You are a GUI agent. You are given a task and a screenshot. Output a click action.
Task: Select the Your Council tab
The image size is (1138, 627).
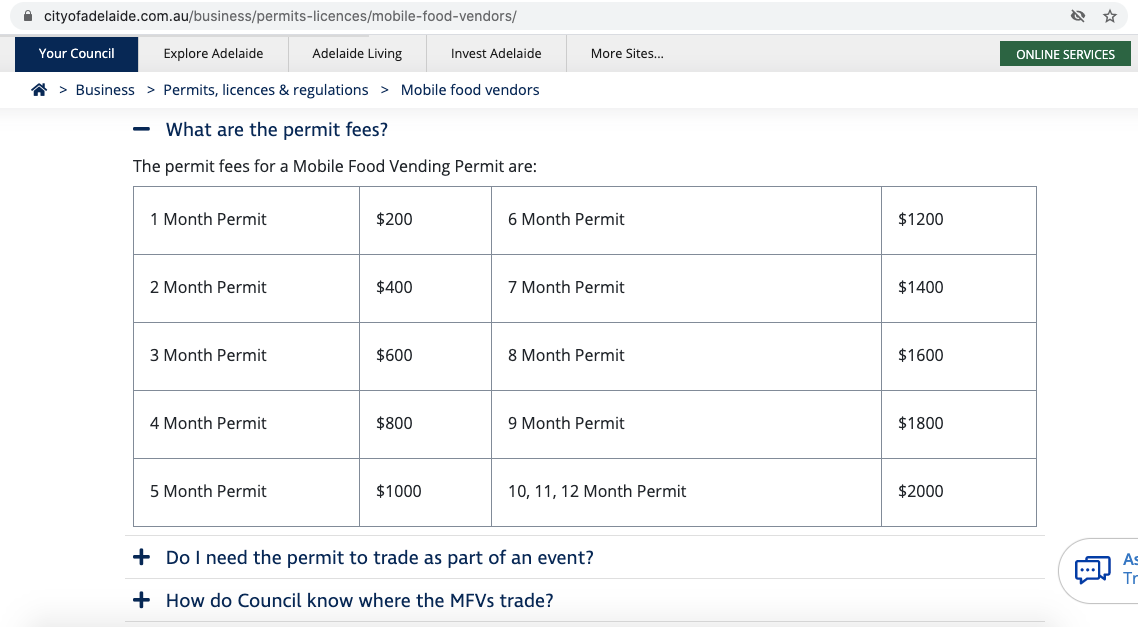(x=77, y=54)
